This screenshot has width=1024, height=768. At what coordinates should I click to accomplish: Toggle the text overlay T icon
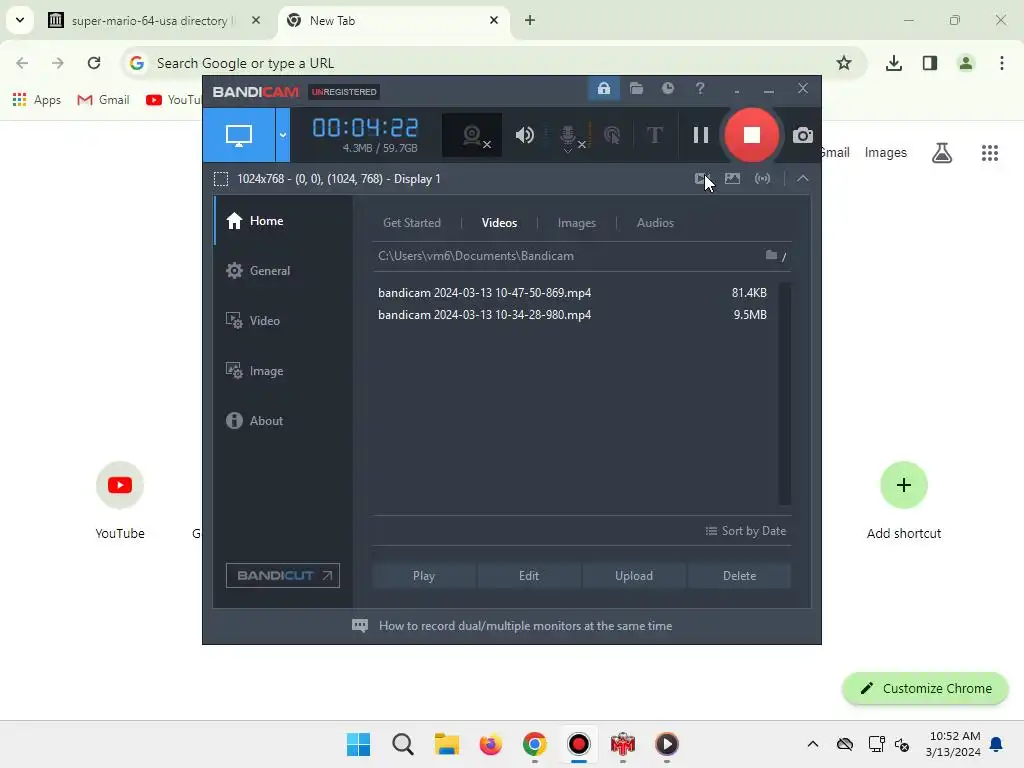pos(654,135)
